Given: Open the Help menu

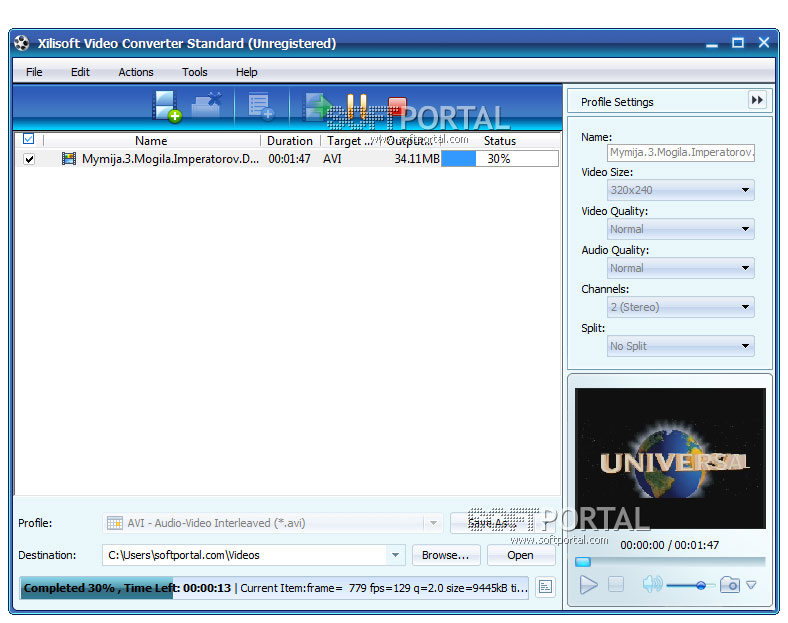Looking at the screenshot, I should 246,72.
